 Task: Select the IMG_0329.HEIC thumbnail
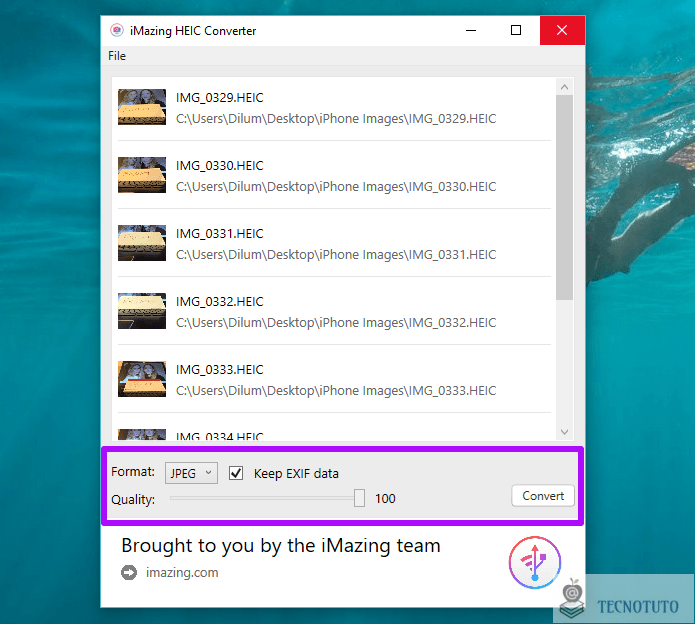point(142,107)
